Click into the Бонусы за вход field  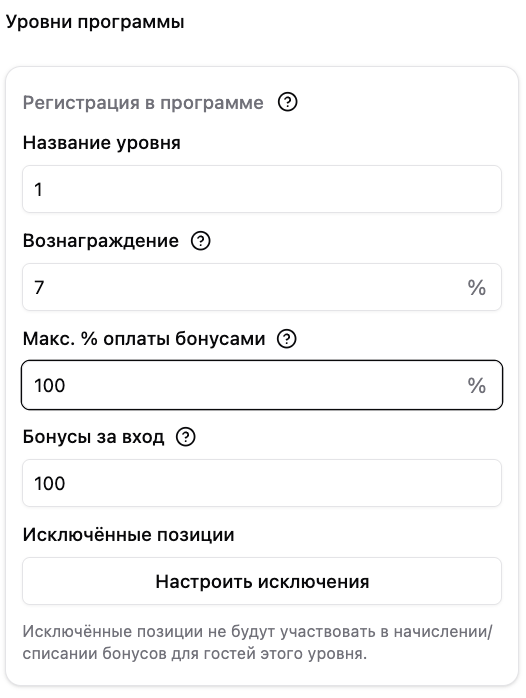(x=262, y=483)
